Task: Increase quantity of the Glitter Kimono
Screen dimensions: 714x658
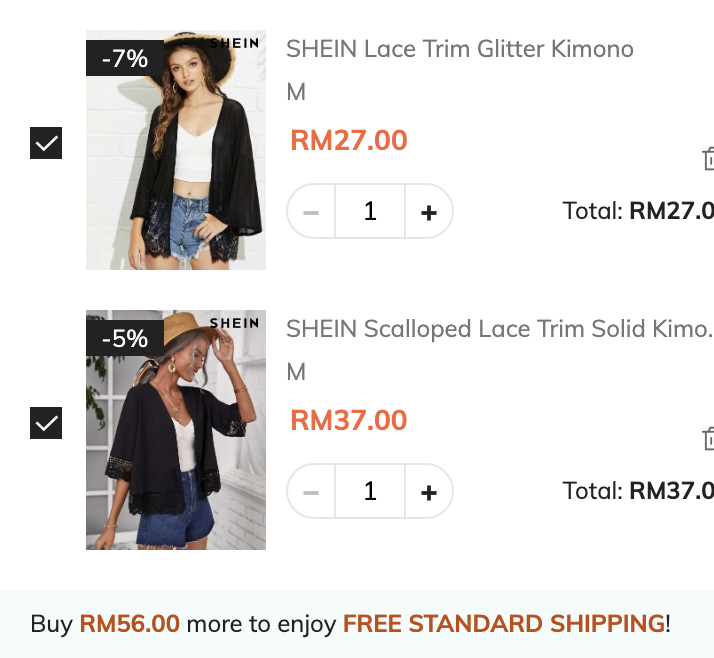Action: pyautogui.click(x=429, y=212)
